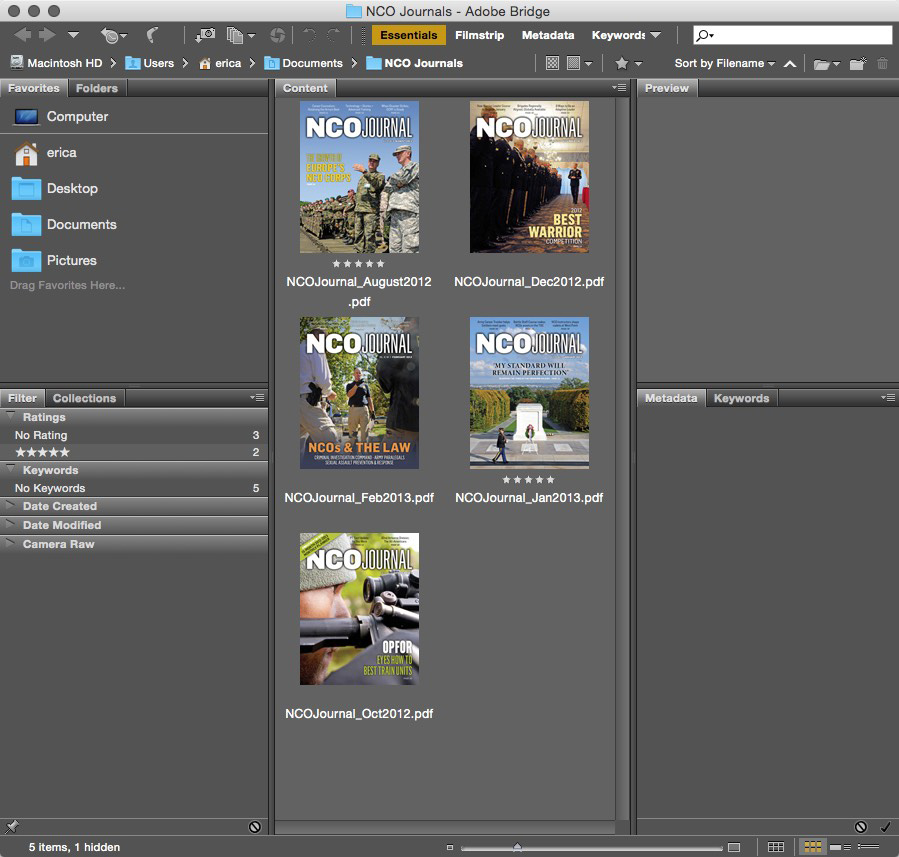
Task: Click the thumbnail size slider handle
Action: 517,847
